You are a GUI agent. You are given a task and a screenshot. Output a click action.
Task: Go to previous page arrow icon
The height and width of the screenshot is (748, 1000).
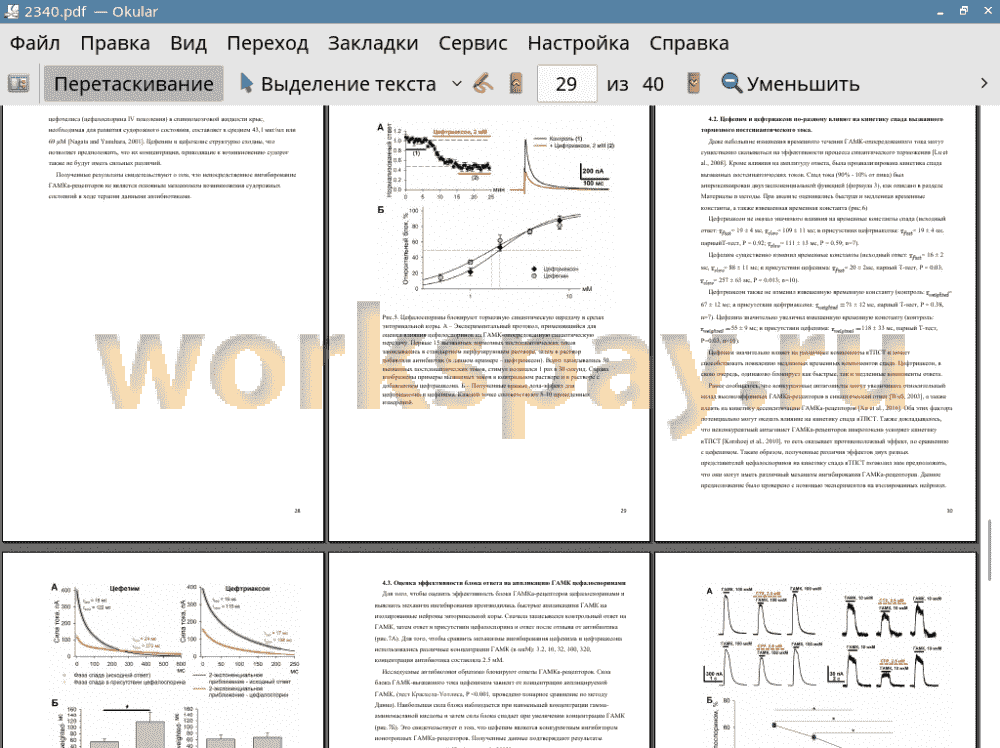tap(516, 84)
